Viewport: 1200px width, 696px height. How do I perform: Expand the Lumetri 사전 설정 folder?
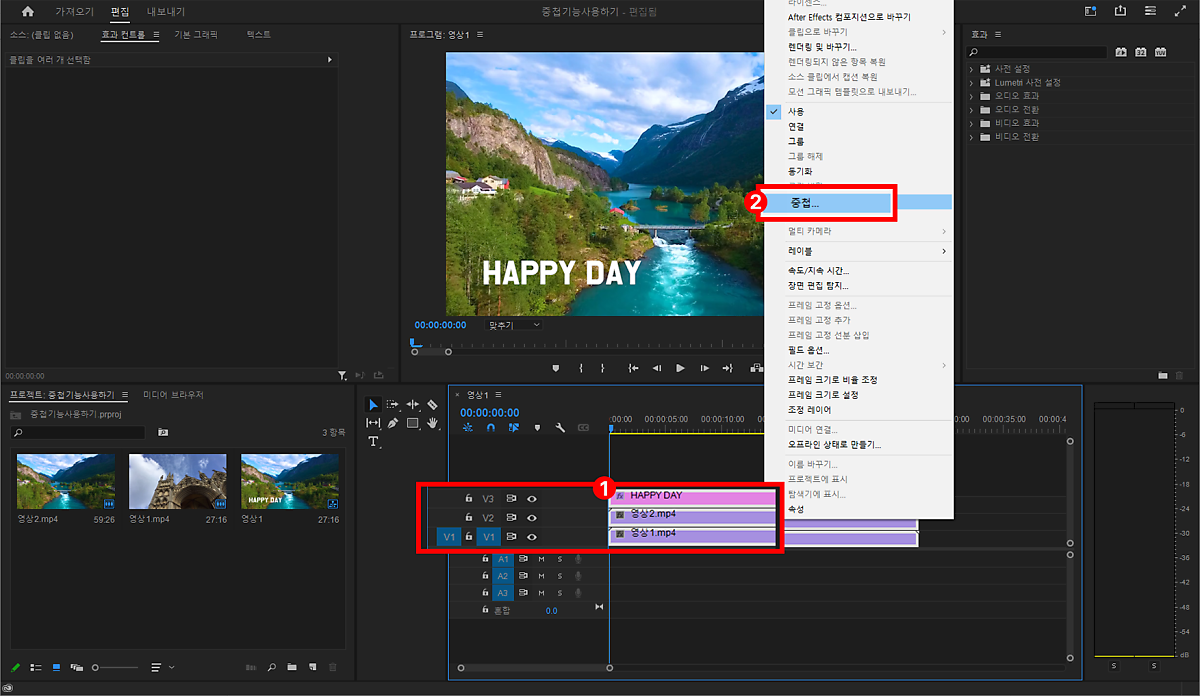pyautogui.click(x=971, y=82)
